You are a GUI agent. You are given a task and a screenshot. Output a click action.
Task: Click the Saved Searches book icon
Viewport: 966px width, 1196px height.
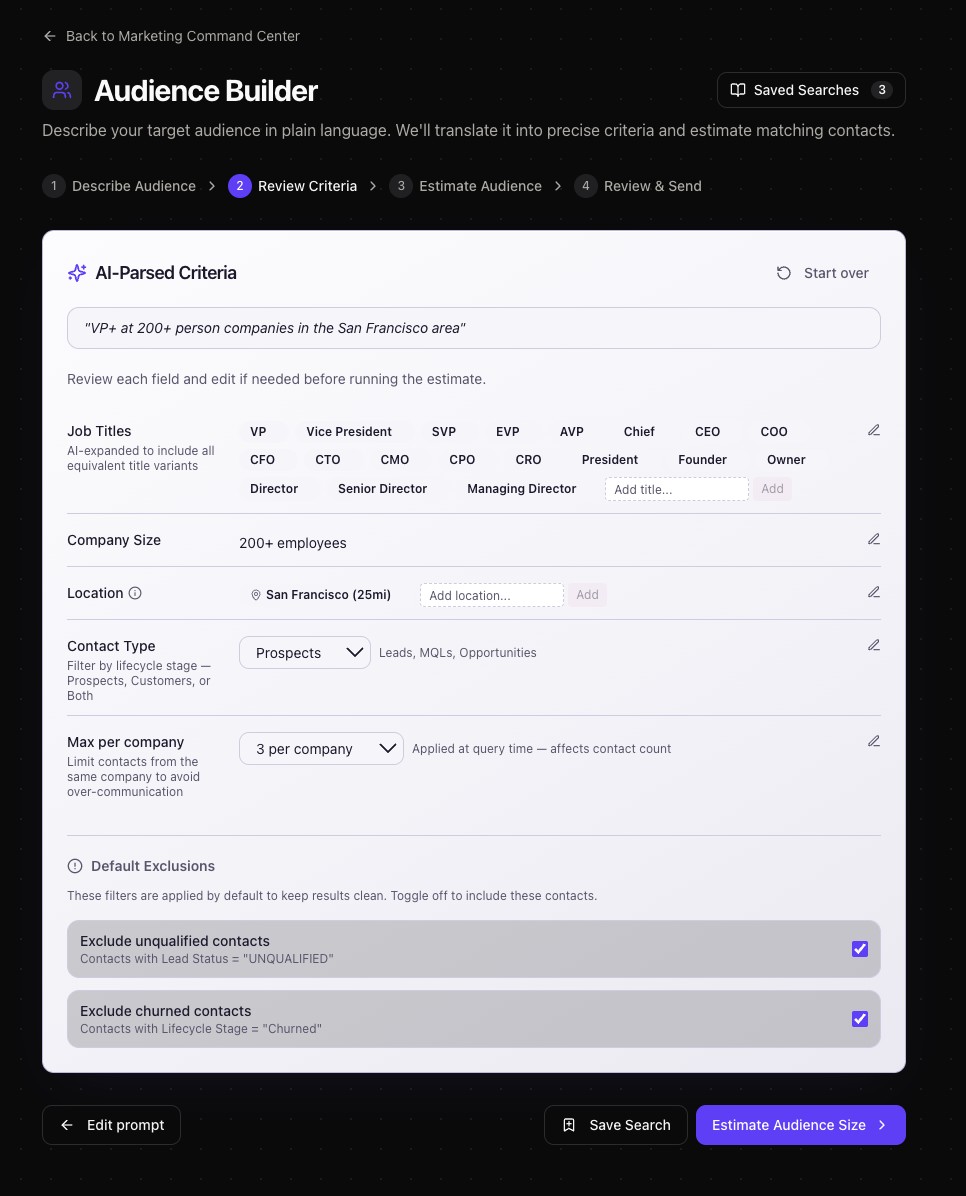[x=738, y=90]
